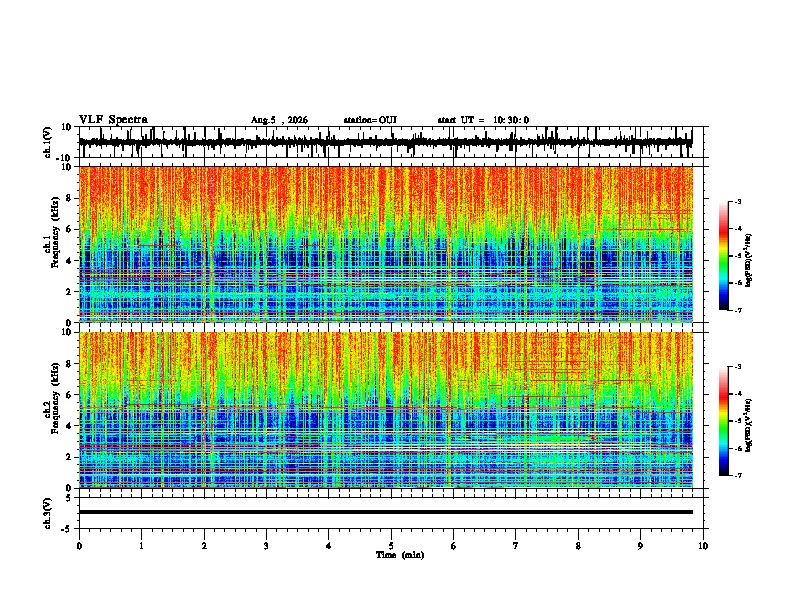The width and height of the screenshot is (792, 612).
Task: Click the "-7" label on ch.1 color bar
Action: [738, 310]
